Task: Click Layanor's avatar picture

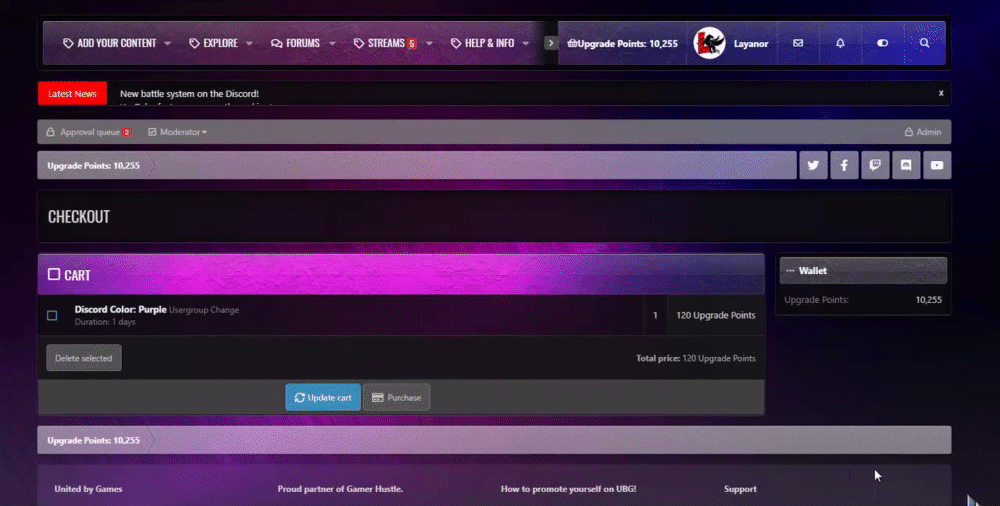Action: 709,43
